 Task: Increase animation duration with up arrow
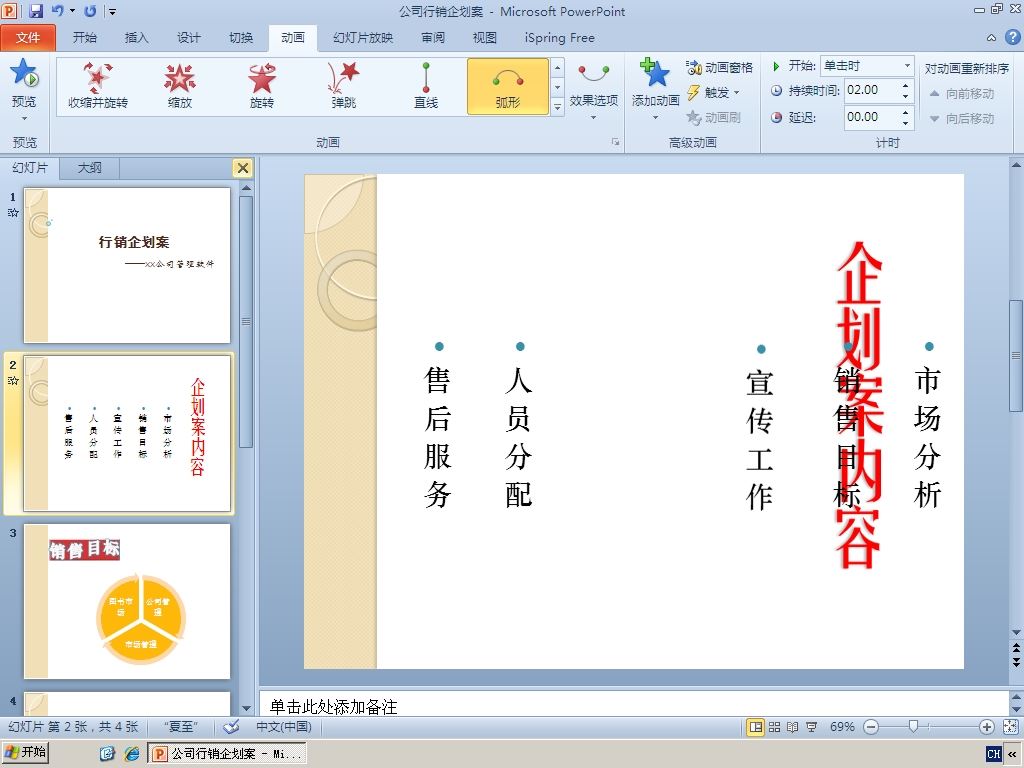point(906,85)
